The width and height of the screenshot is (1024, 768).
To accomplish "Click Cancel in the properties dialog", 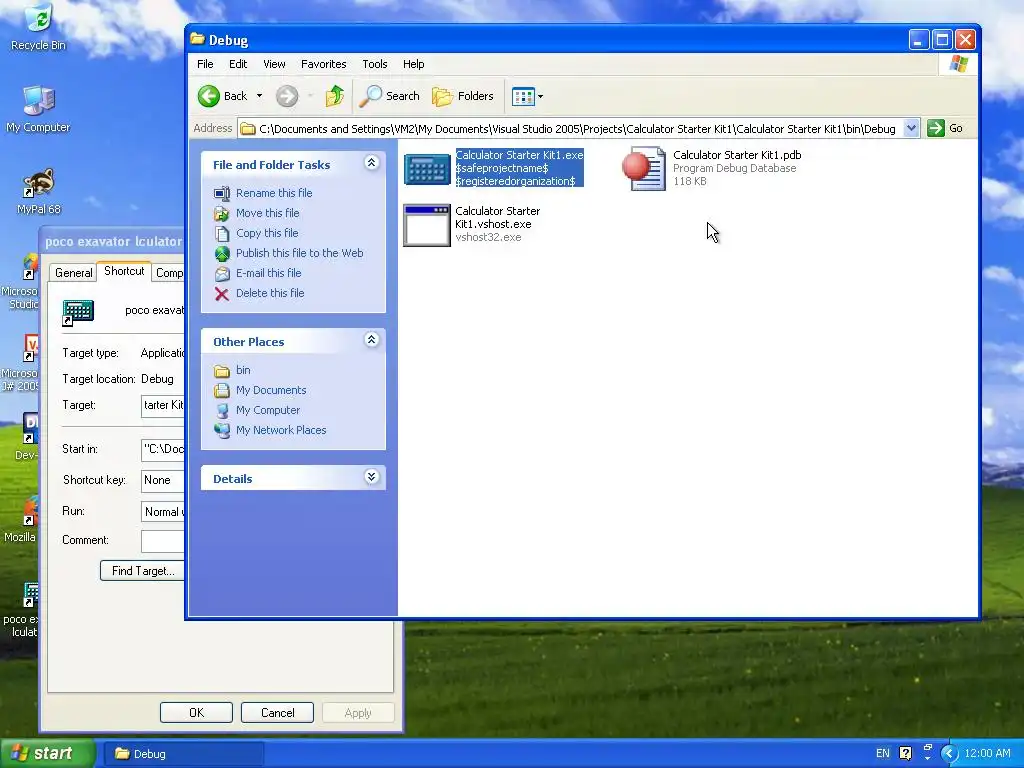I will tap(278, 712).
